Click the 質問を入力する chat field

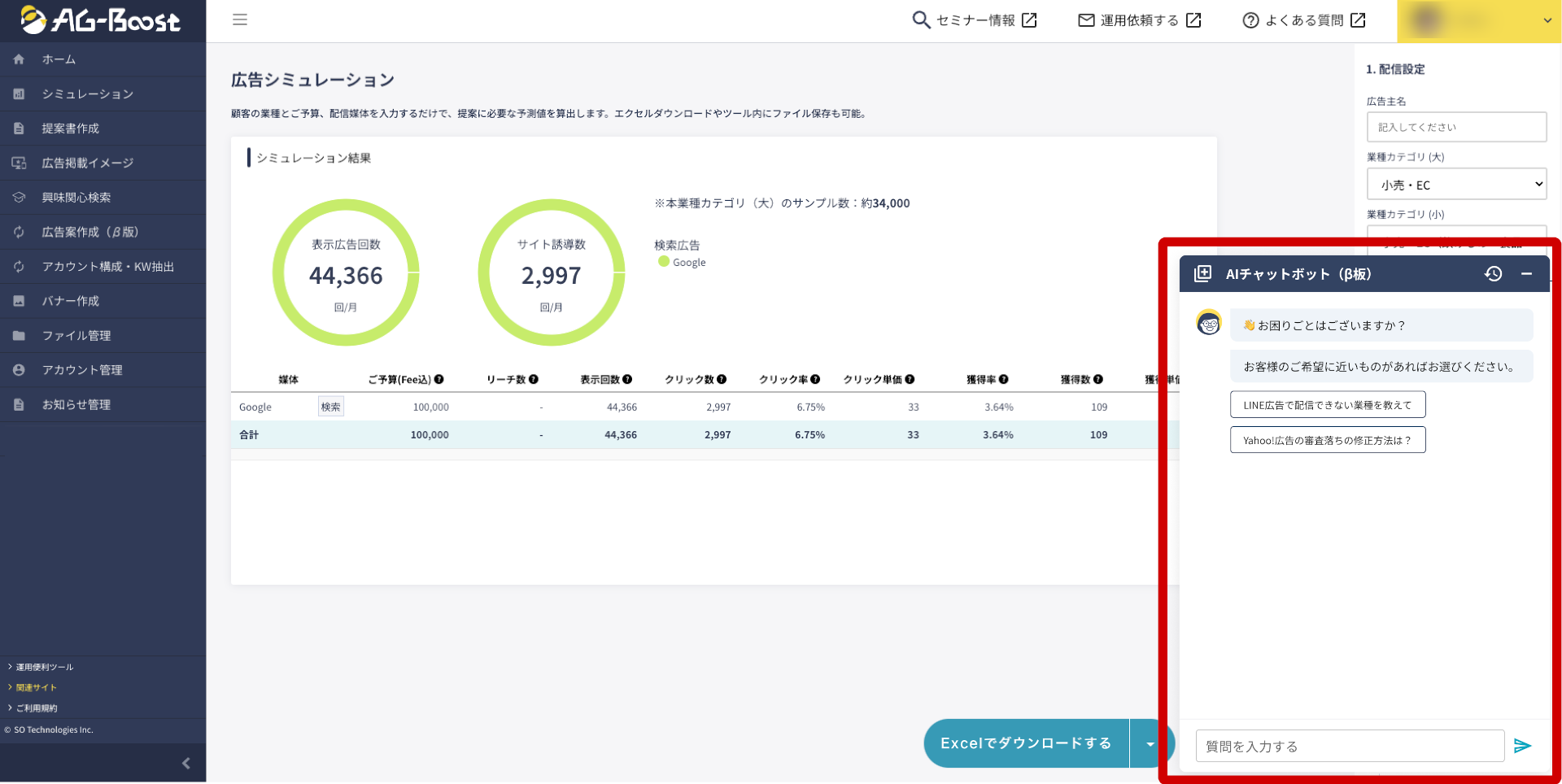click(x=1349, y=746)
